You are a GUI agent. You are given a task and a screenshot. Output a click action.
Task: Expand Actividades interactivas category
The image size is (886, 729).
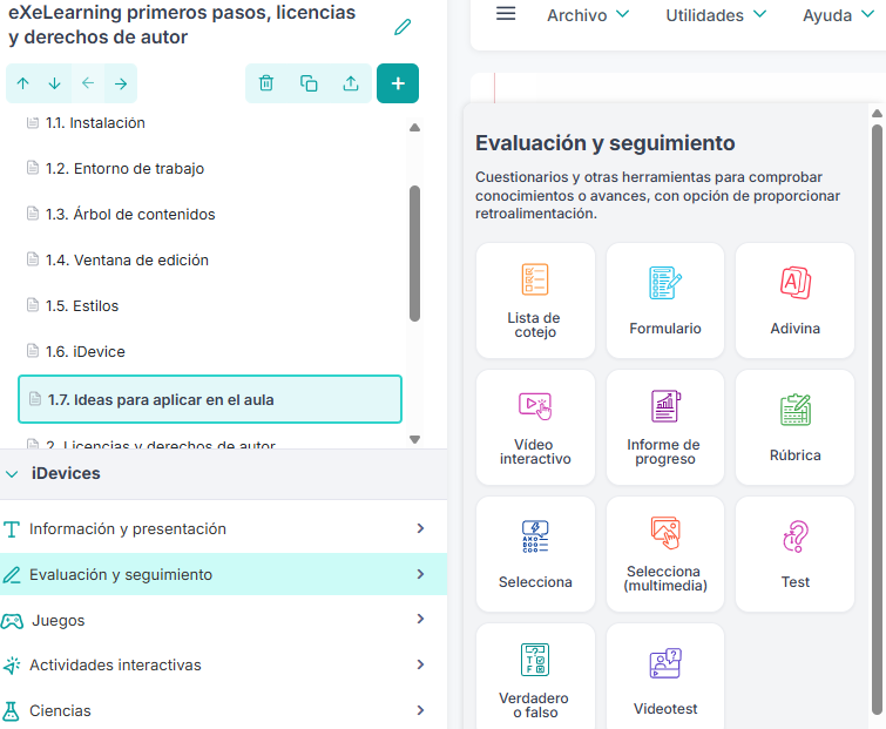pos(223,665)
